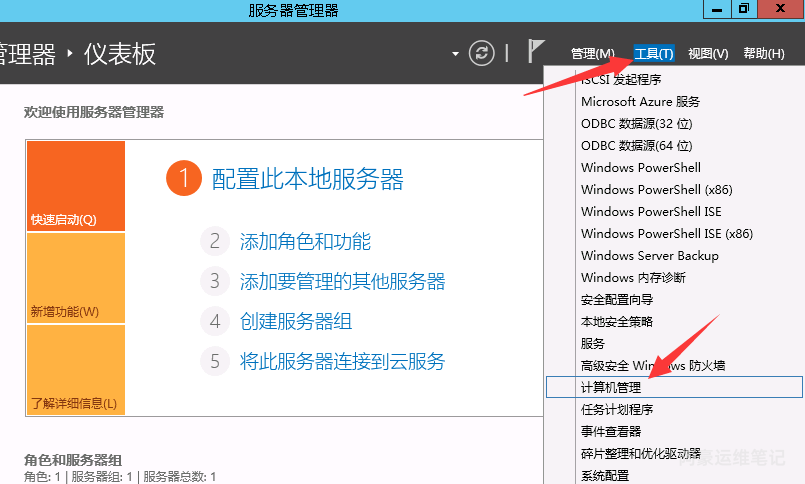805x484 pixels.
Task: Launch Windows PowerShell from tools menu
Action: tap(641, 168)
